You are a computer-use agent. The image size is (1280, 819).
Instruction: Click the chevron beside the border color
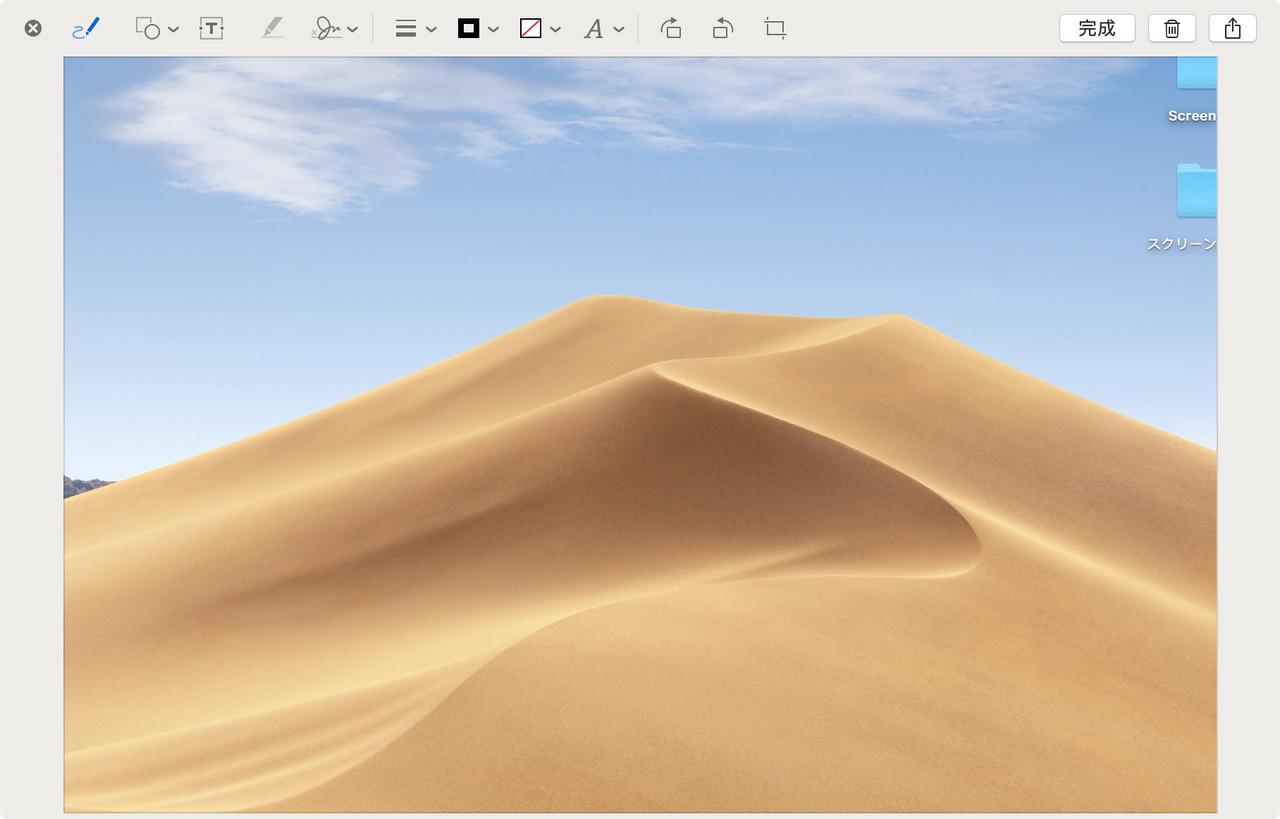[493, 29]
